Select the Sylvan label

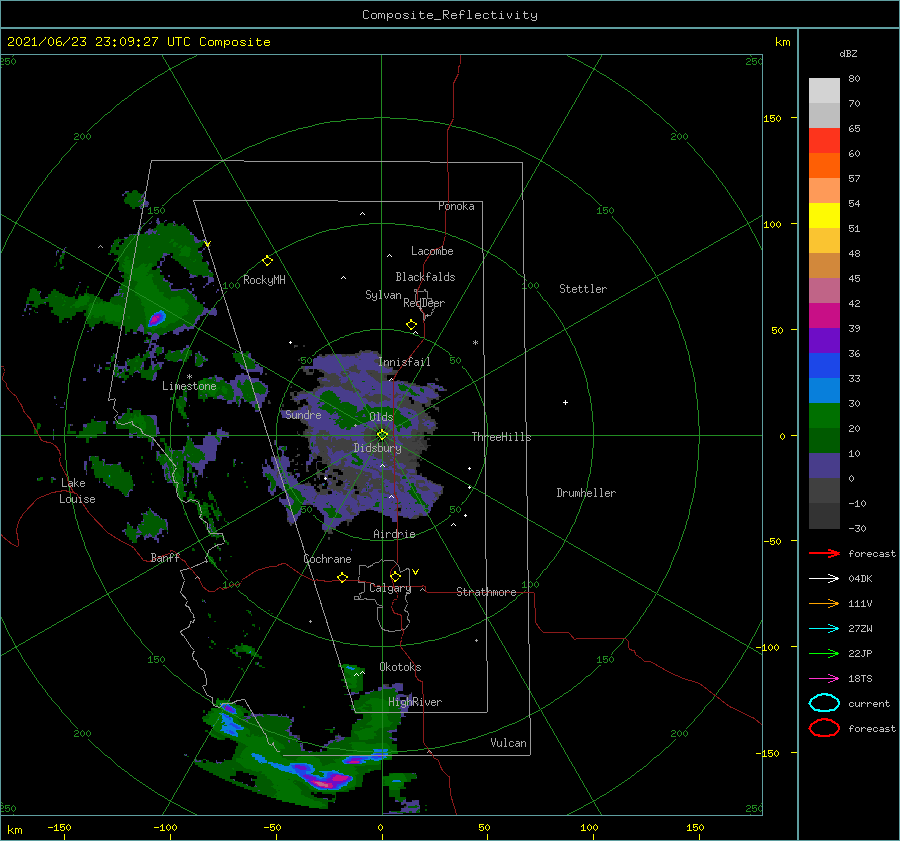point(383,295)
